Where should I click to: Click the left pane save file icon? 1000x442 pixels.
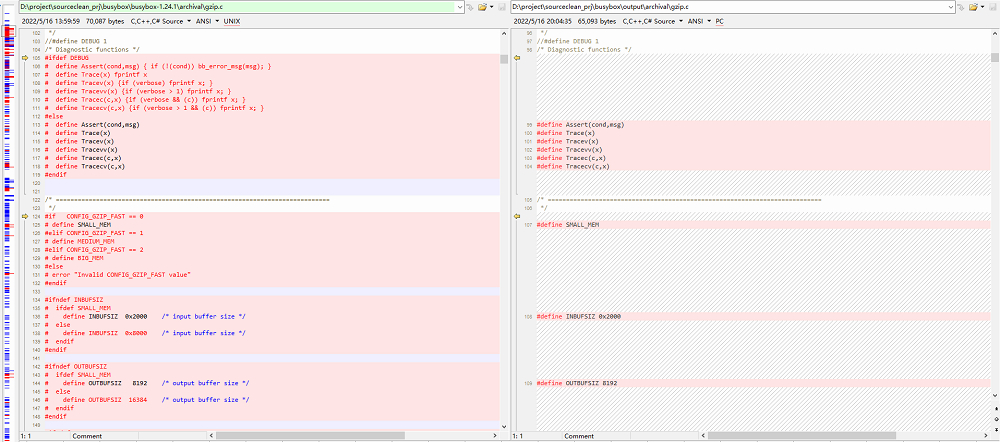[500, 7]
